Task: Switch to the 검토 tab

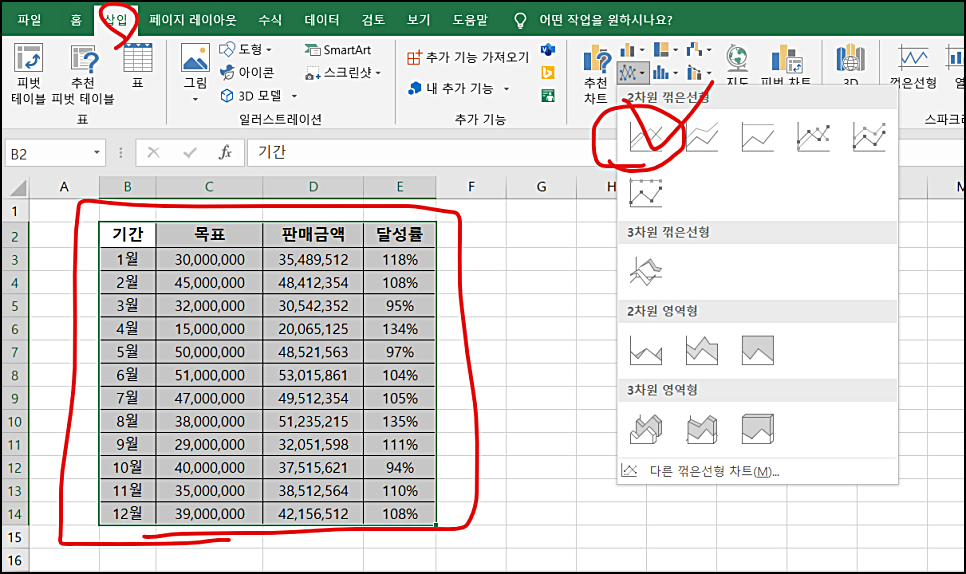Action: click(x=373, y=20)
